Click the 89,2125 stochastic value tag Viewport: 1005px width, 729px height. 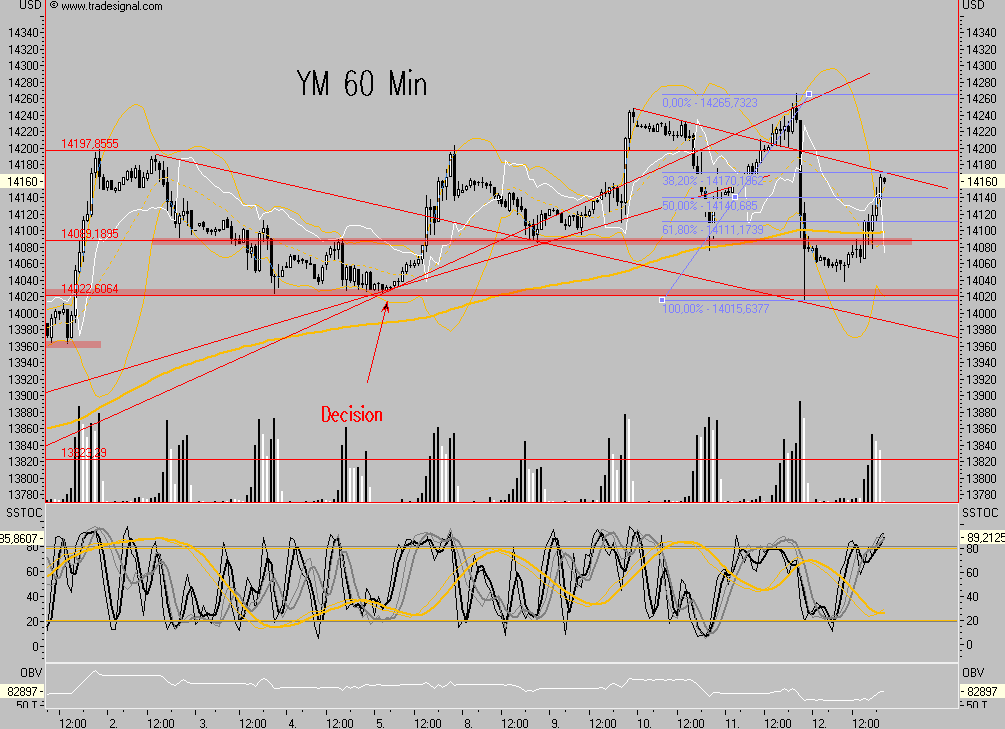click(x=981, y=537)
